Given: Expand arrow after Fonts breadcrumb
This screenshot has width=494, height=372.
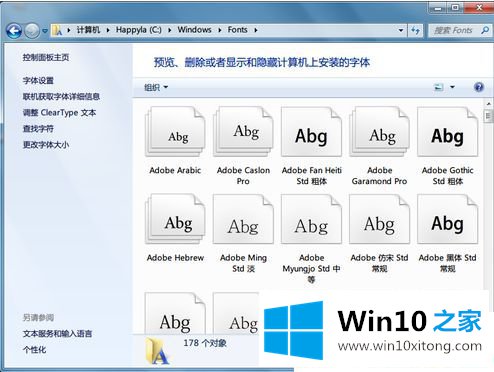Looking at the screenshot, I should tap(256, 30).
